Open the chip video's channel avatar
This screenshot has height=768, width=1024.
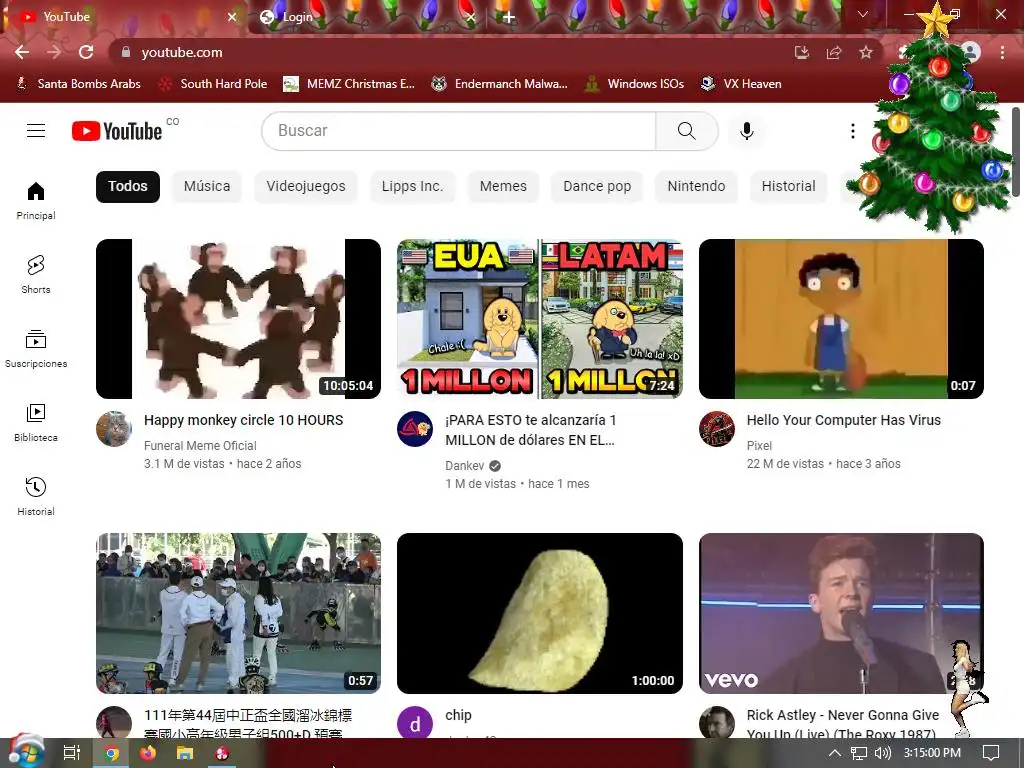click(x=415, y=724)
